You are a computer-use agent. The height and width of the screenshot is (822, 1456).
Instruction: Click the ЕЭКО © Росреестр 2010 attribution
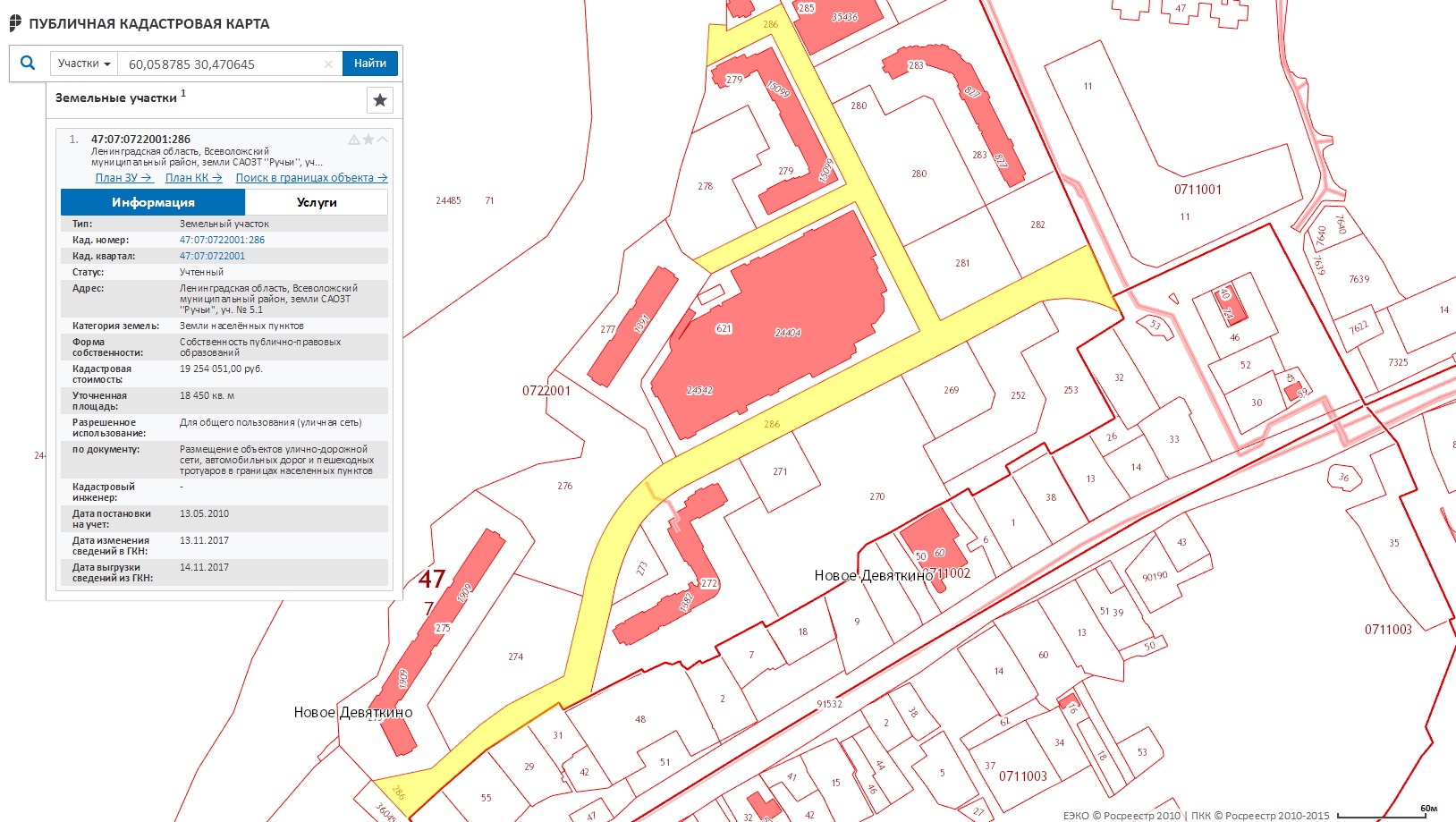pos(1122,815)
